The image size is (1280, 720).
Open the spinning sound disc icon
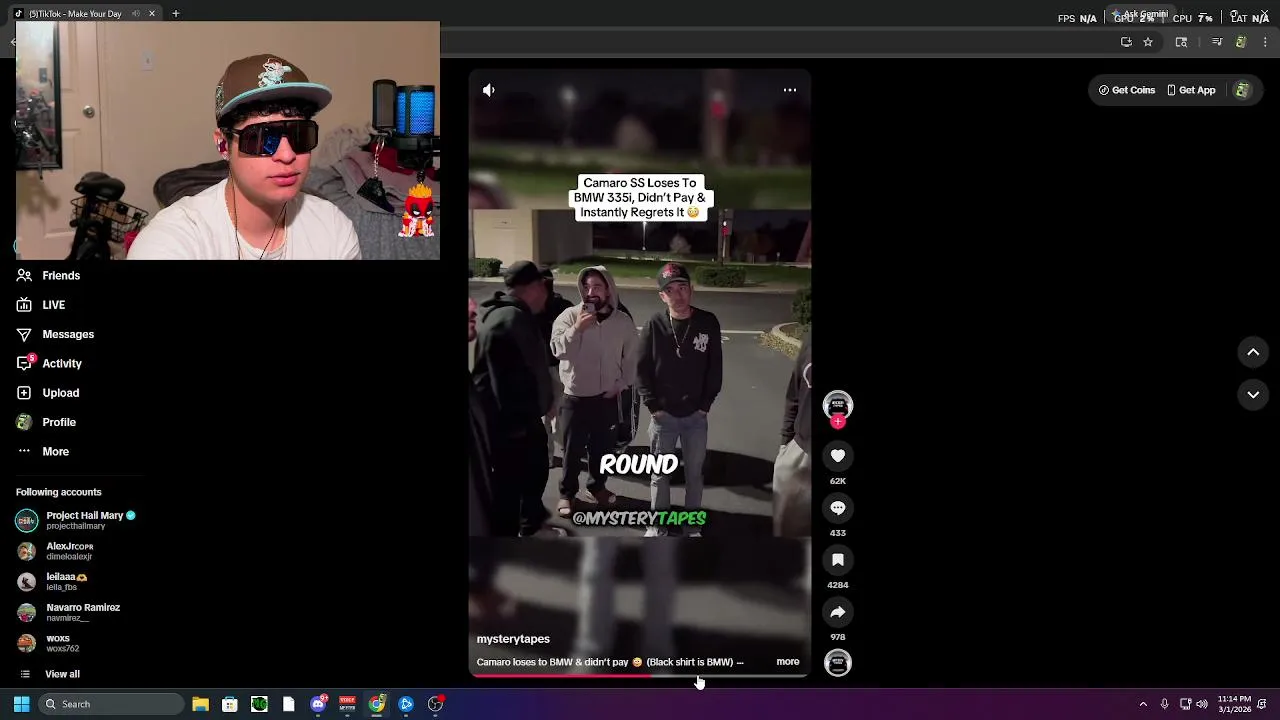coord(838,663)
